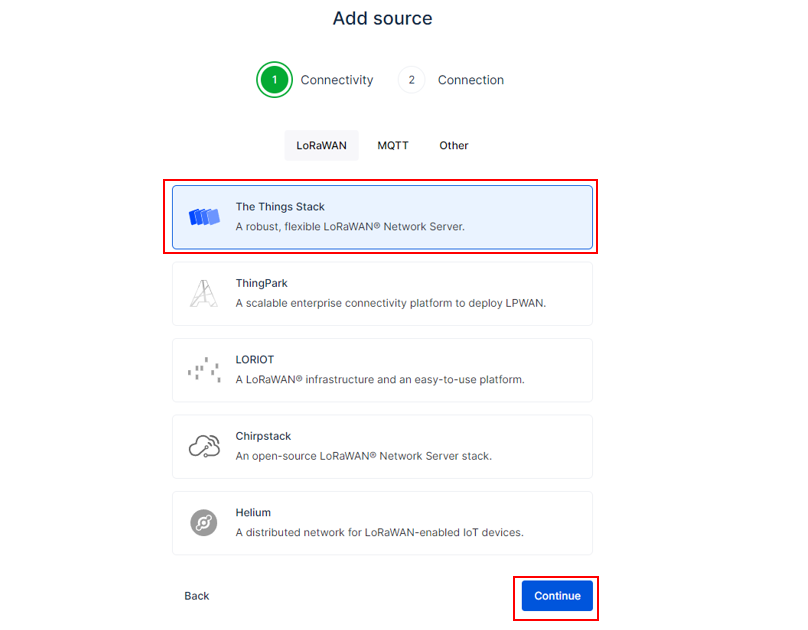This screenshot has width=808, height=630.
Task: Jump to the Connection step label
Action: click(x=471, y=80)
